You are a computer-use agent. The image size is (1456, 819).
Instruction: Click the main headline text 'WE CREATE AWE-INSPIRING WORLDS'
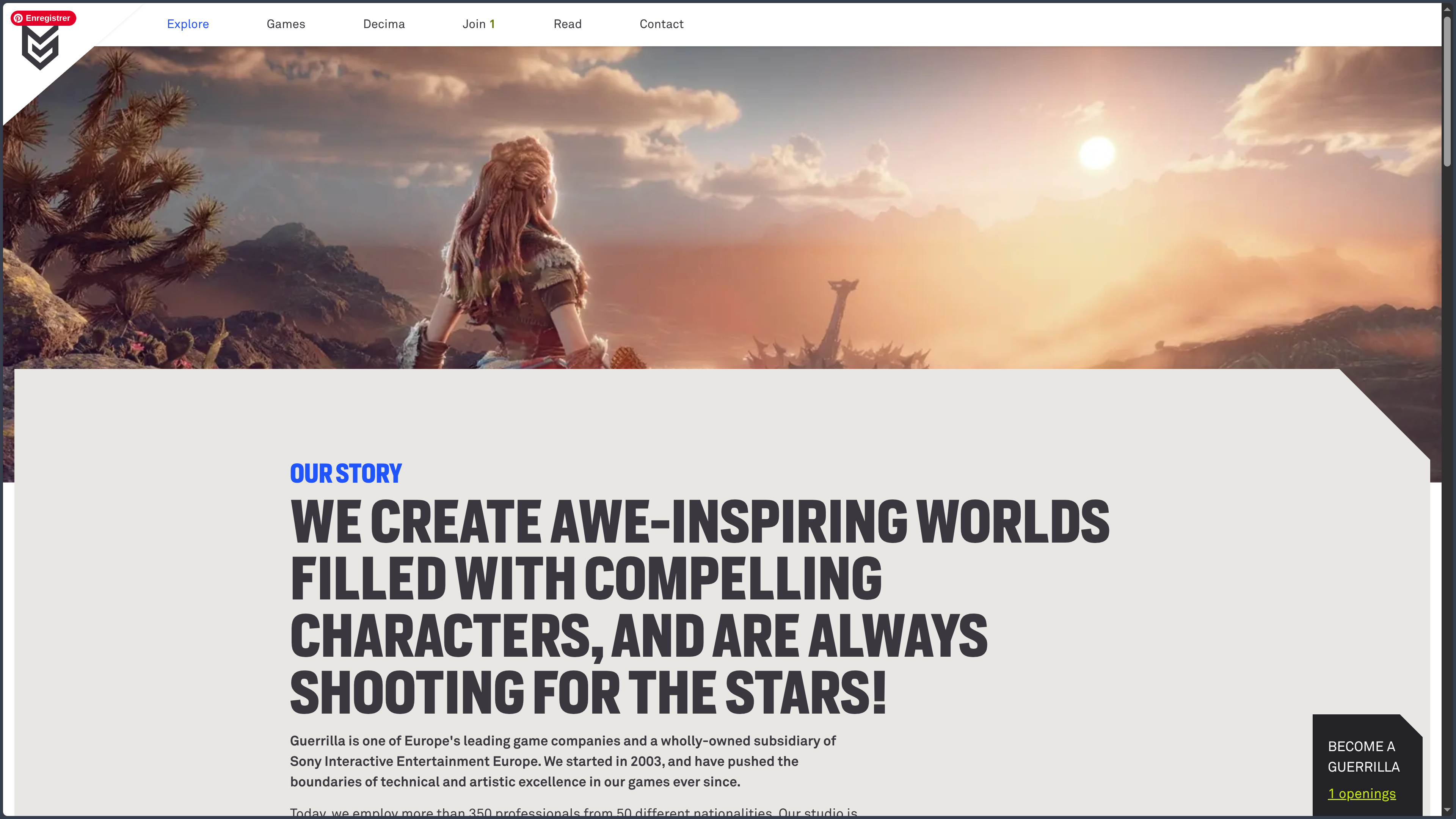tap(700, 521)
